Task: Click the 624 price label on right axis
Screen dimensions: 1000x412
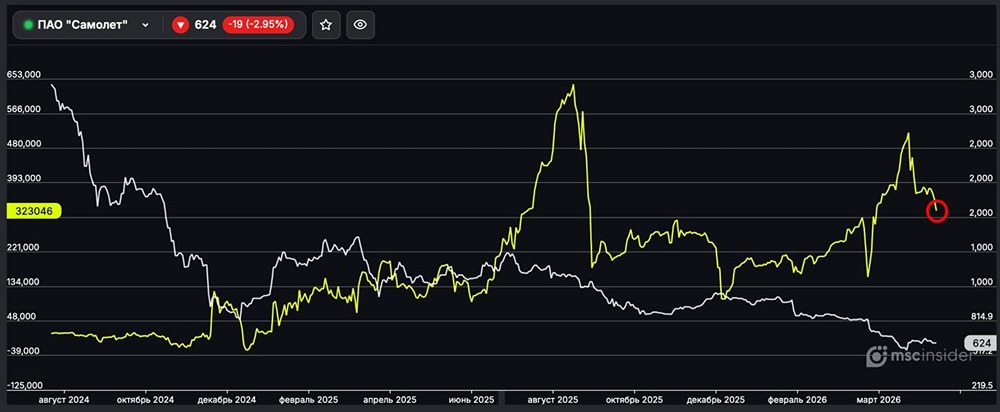Action: pyautogui.click(x=981, y=344)
